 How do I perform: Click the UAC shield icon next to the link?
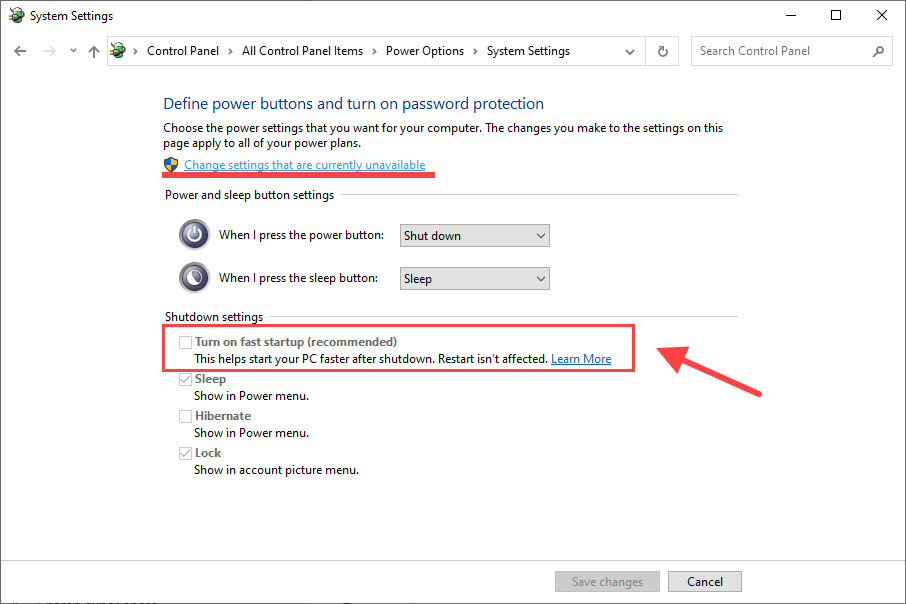point(170,164)
